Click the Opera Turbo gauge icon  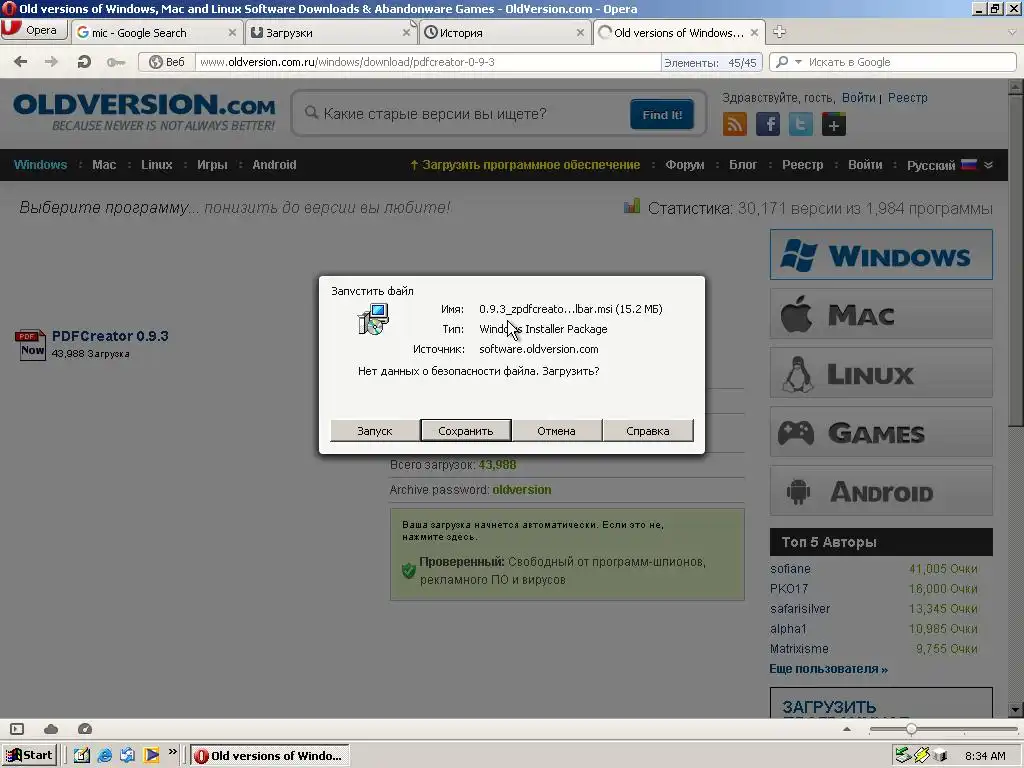pos(85,729)
